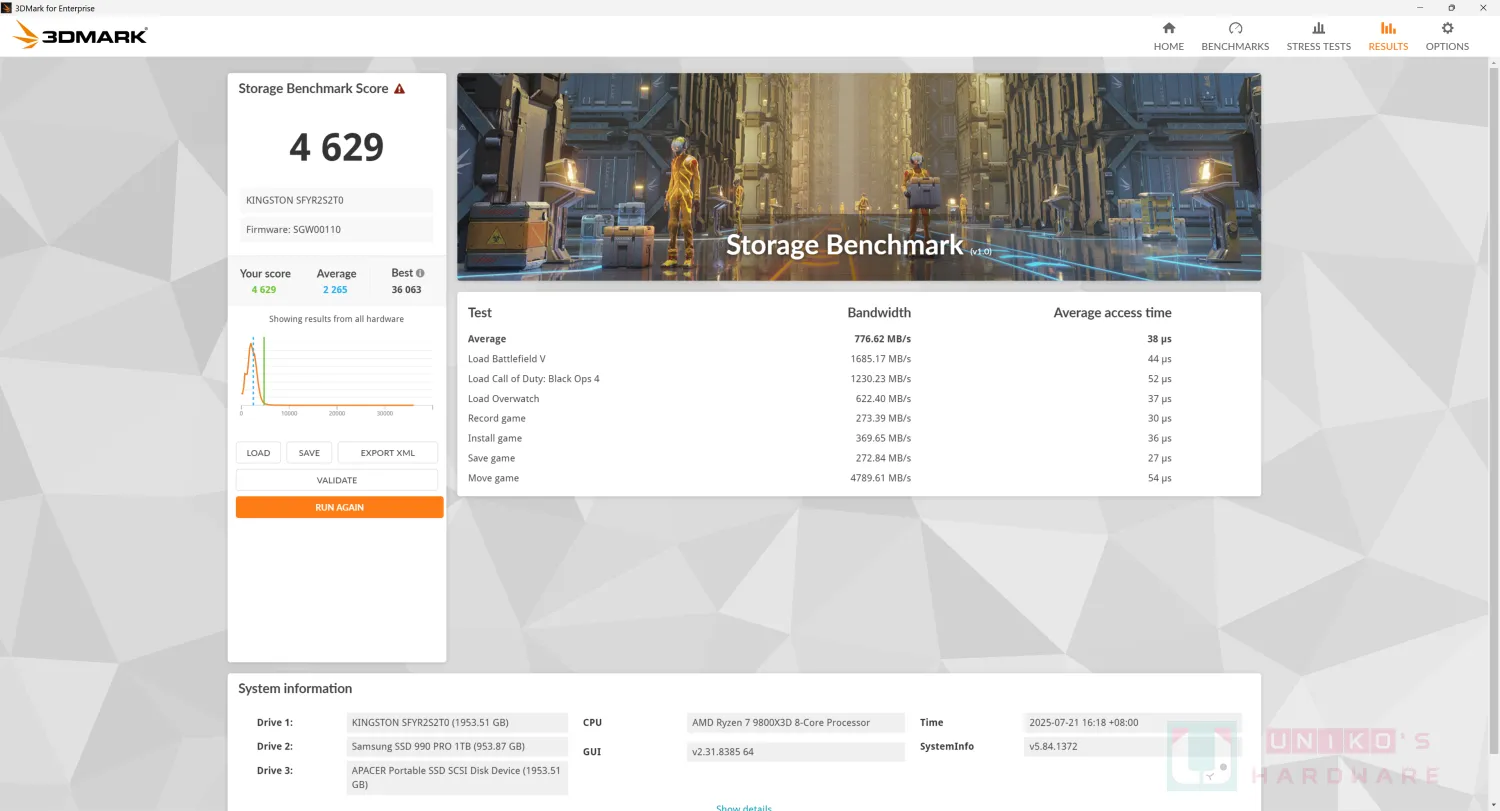
Task: Click the Bandwidth column header
Action: 879,313
